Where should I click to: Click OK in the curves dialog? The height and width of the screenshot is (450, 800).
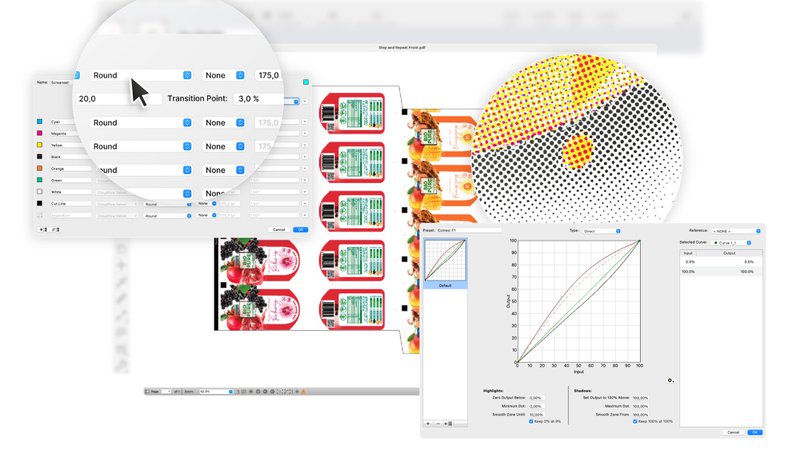click(755, 432)
